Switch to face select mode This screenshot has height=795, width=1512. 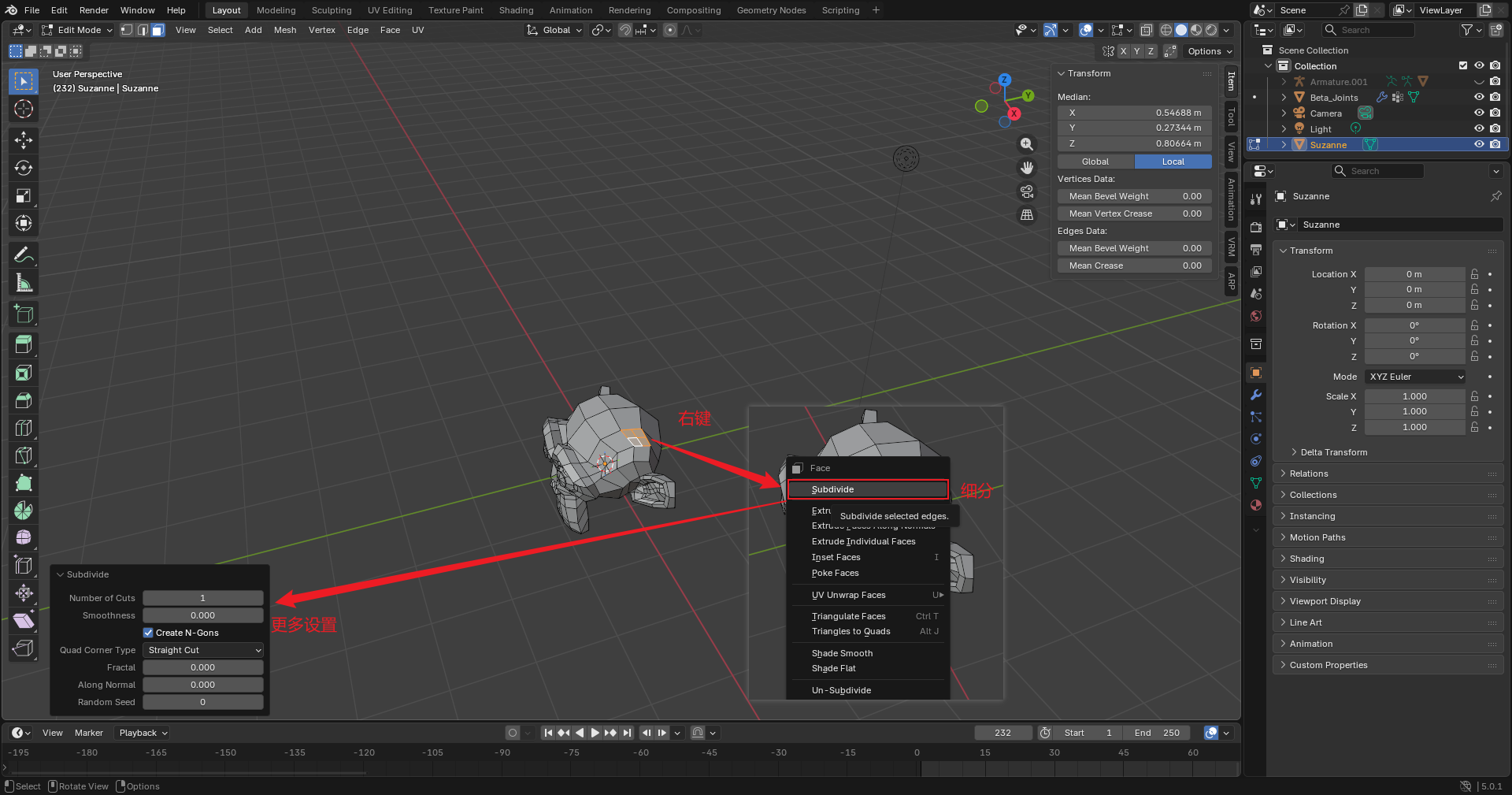pos(157,30)
